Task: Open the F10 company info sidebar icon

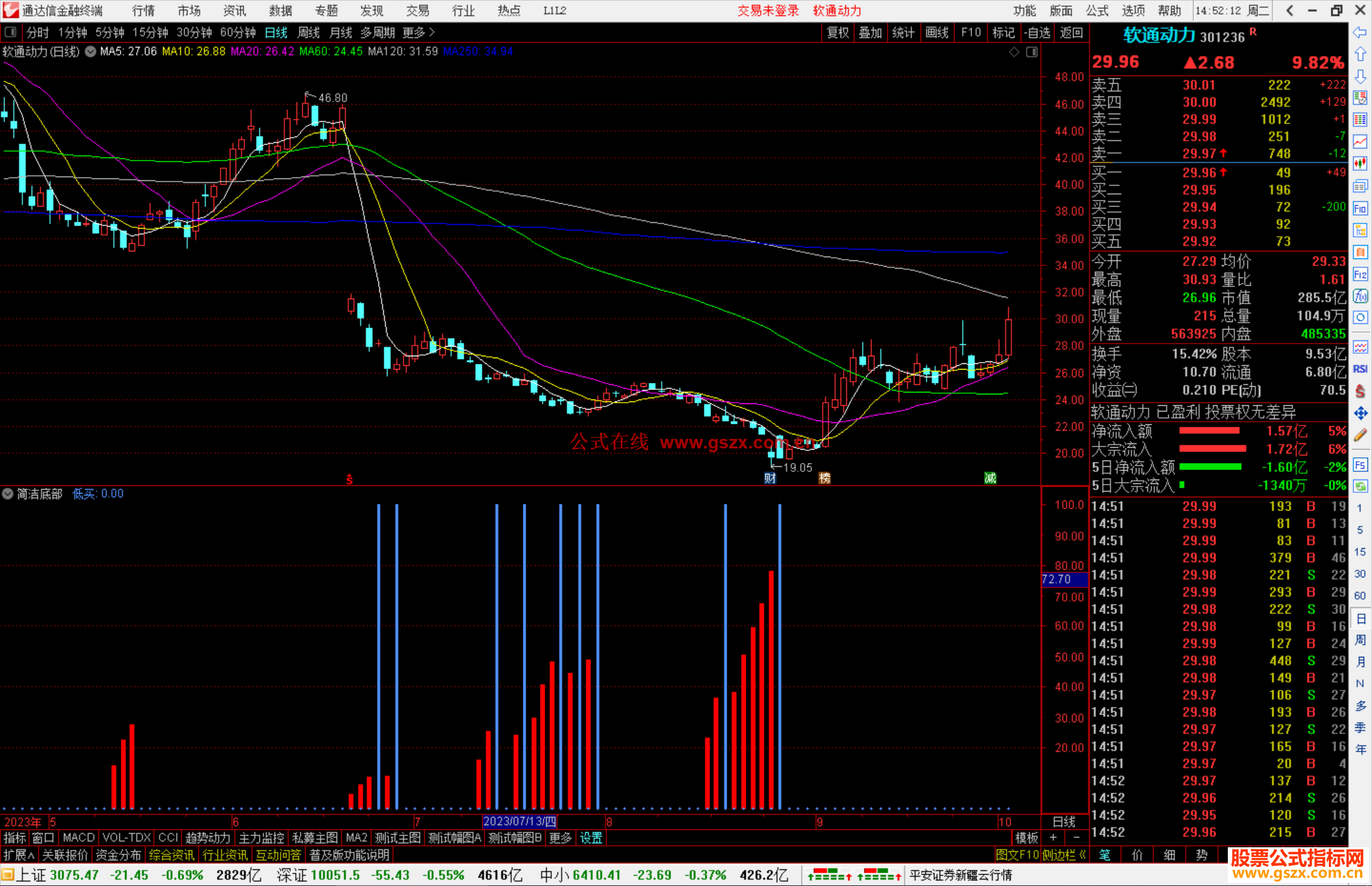Action: [x=1360, y=208]
